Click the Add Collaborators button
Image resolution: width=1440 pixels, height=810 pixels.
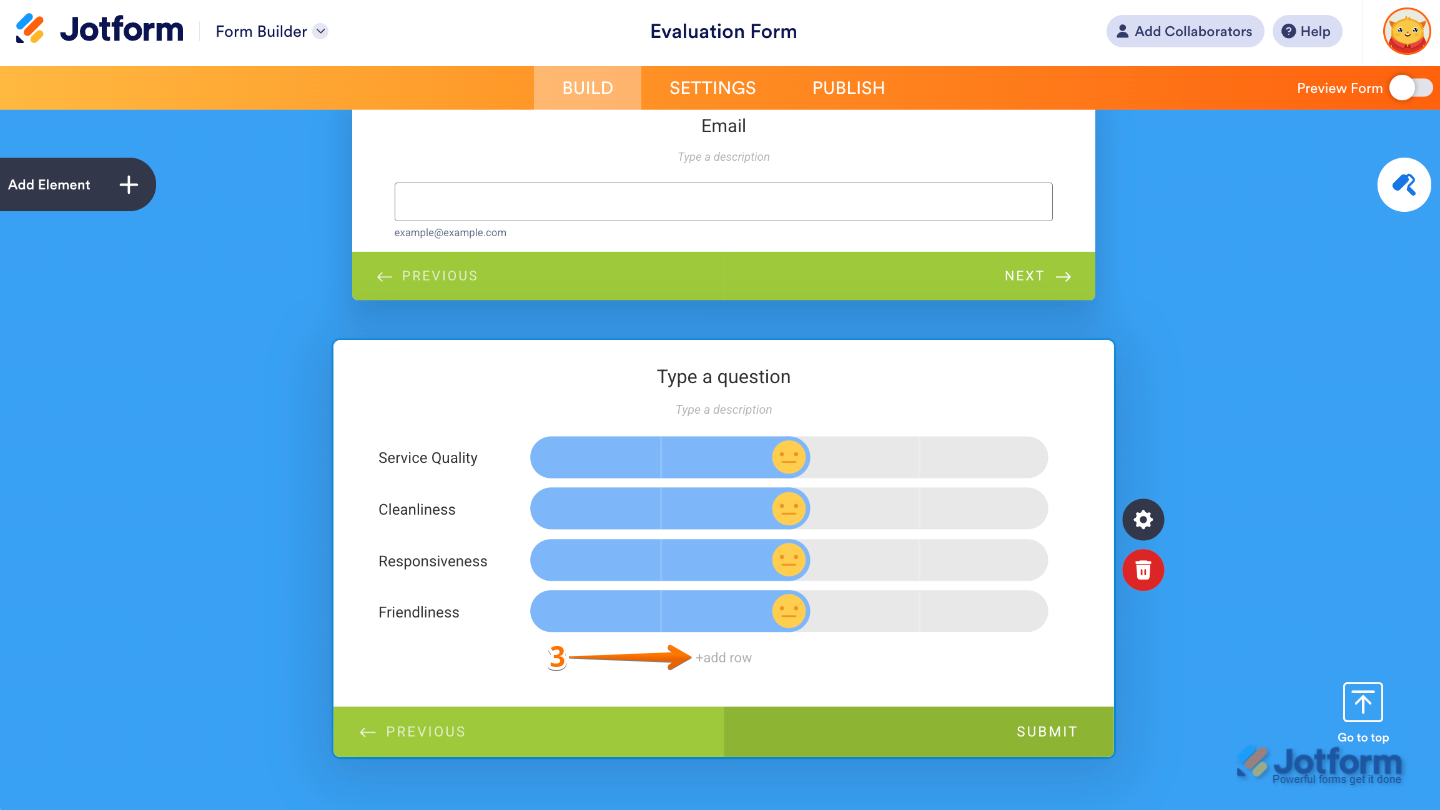pos(1184,31)
